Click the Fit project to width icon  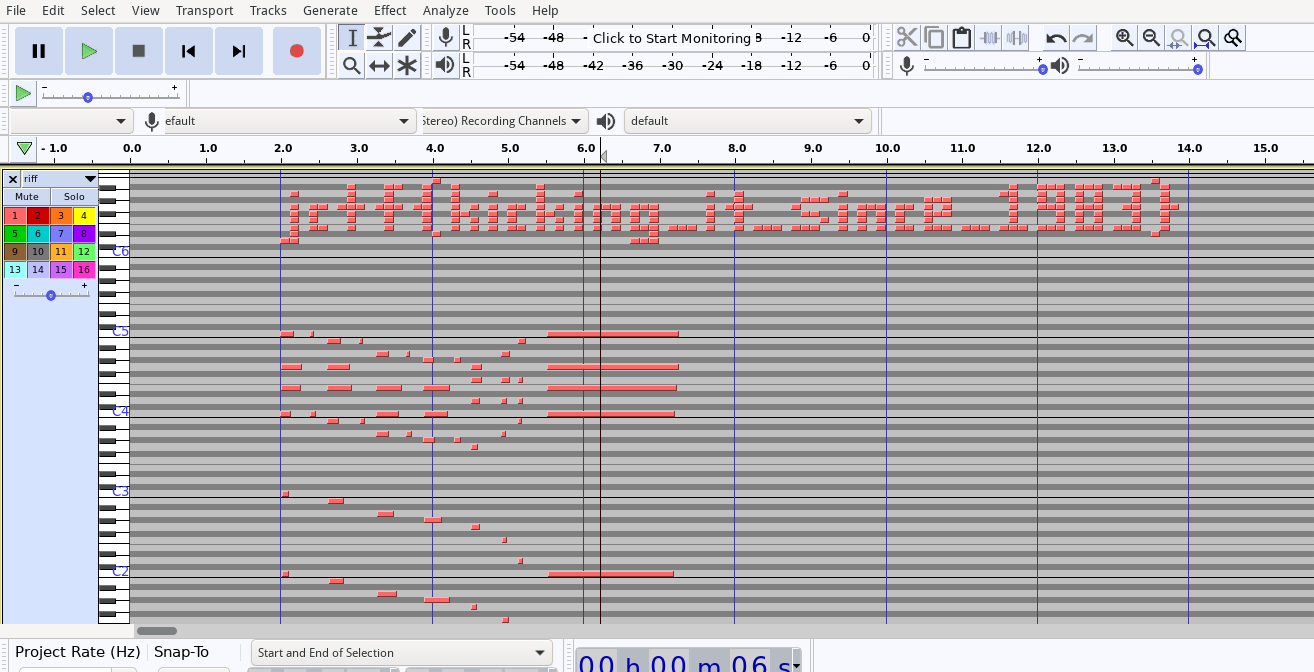click(x=1206, y=38)
